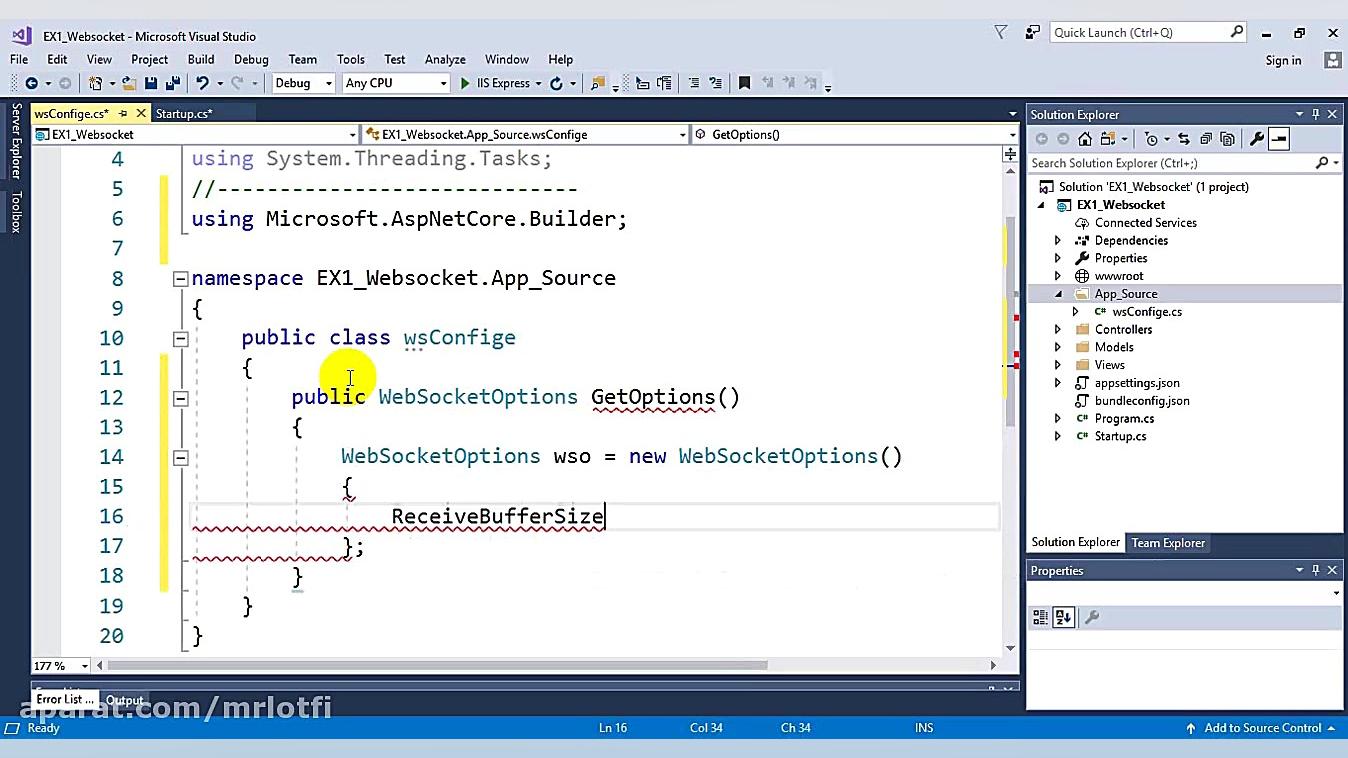Open the Error List tab
The width and height of the screenshot is (1348, 758).
[65, 700]
